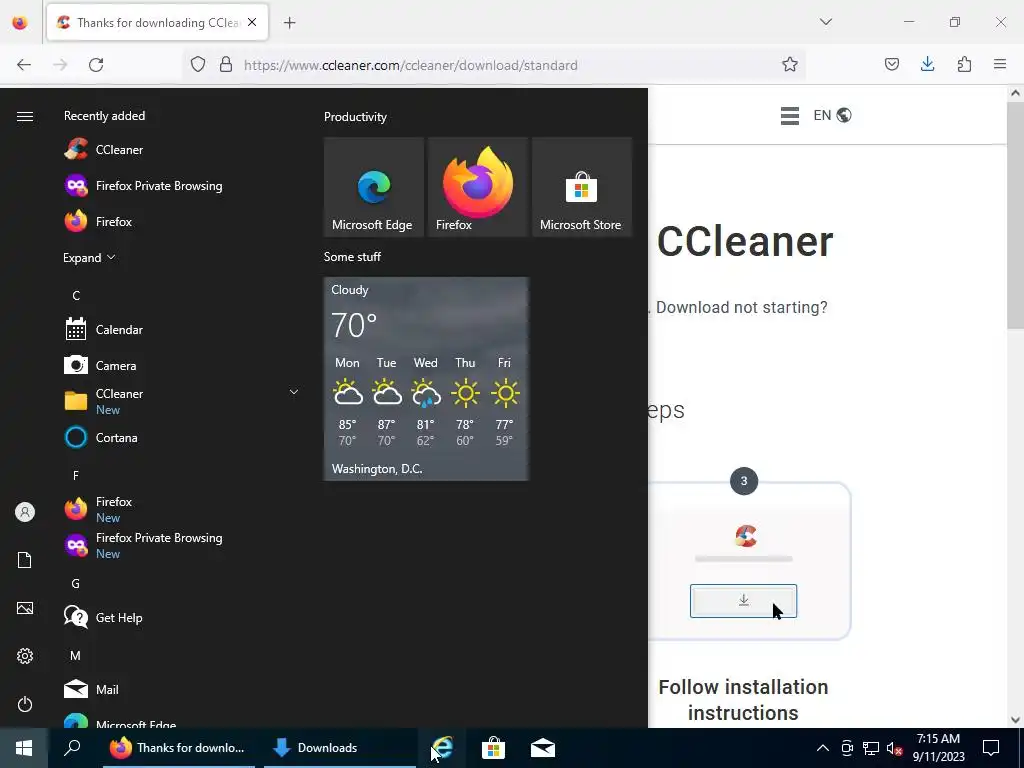1024x768 pixels.
Task: Open Documents shortcut in Start sidebar
Action: point(25,560)
